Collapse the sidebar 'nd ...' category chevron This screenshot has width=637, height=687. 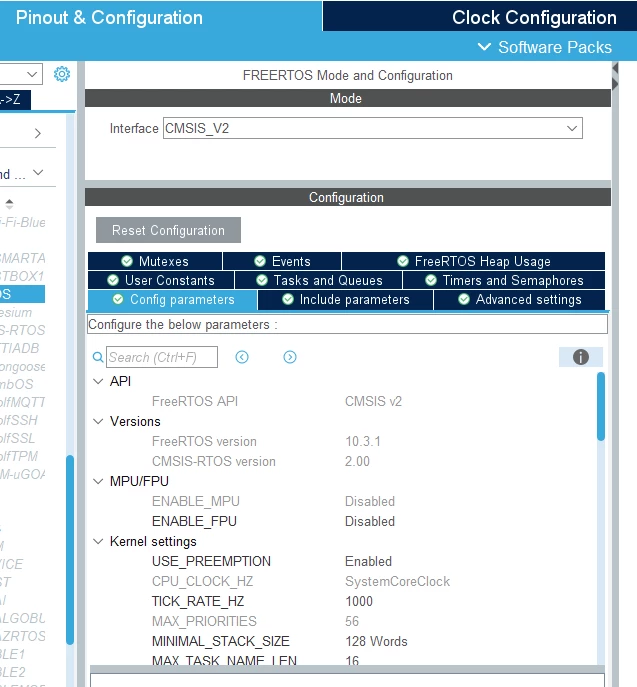point(38,173)
